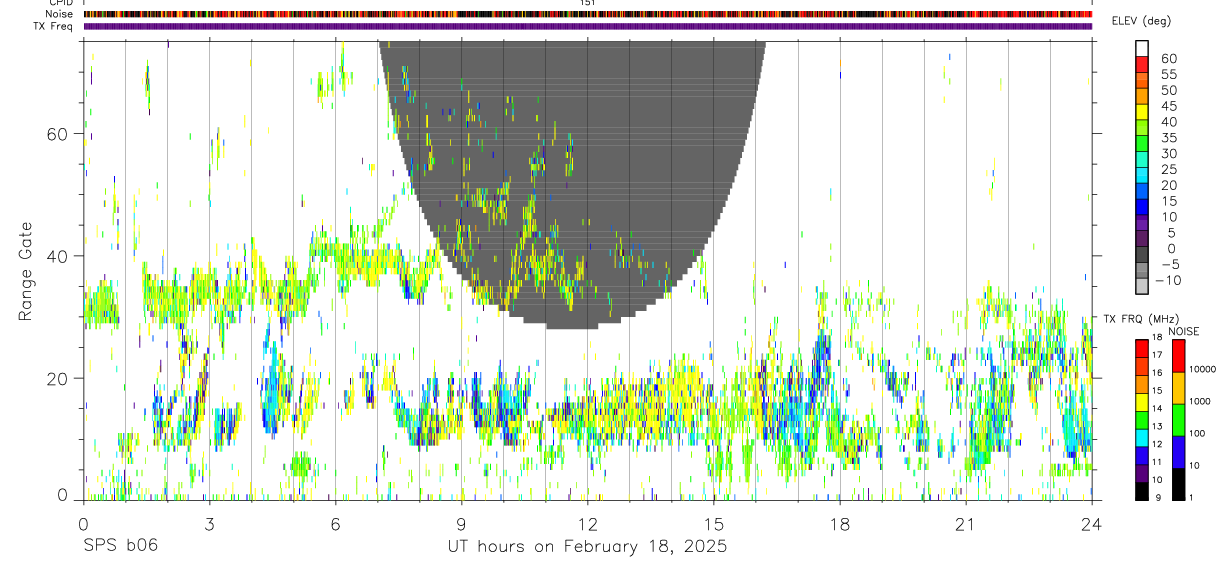Image resolution: width=1228 pixels, height=567 pixels.
Task: Select the red ELEV swatch between 60 and 55
Action: (x=1141, y=65)
